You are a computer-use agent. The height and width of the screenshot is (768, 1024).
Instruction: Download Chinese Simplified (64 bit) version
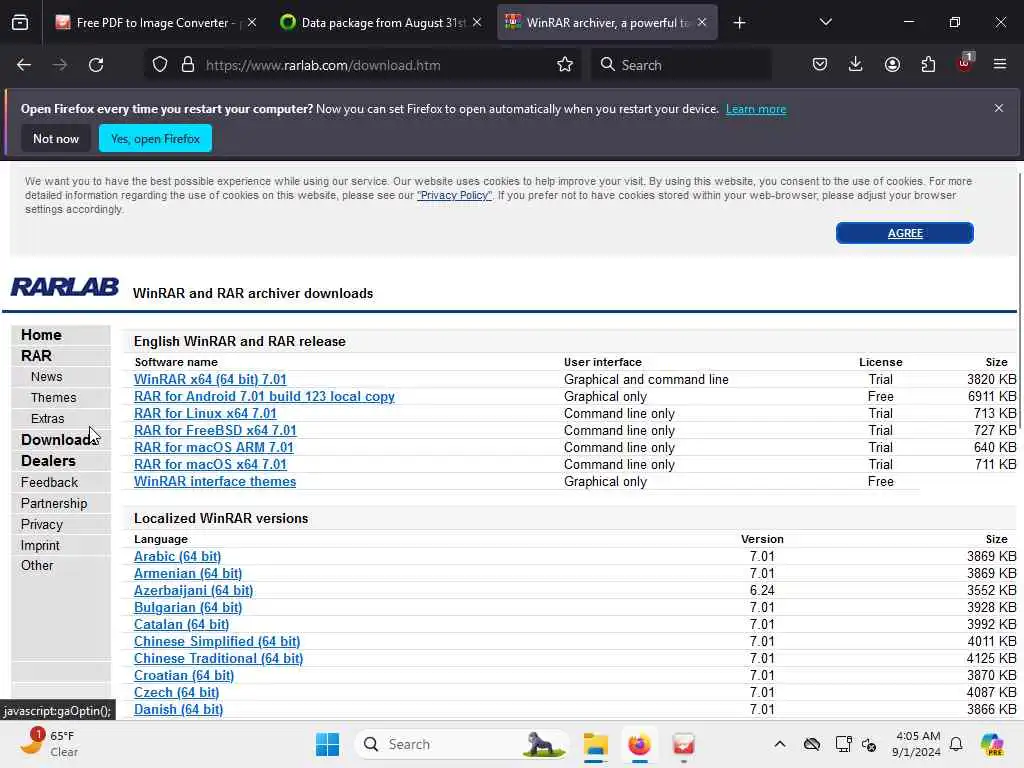coord(217,641)
